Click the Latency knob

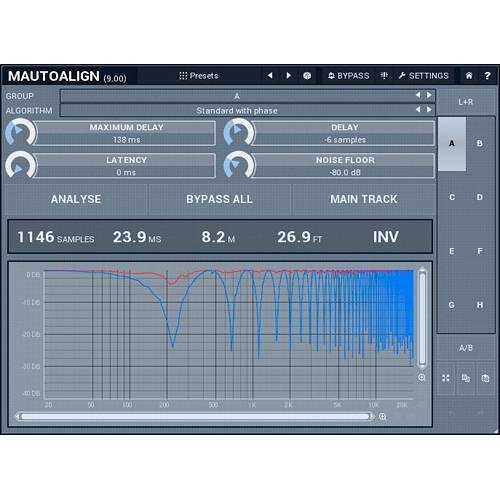(20, 165)
